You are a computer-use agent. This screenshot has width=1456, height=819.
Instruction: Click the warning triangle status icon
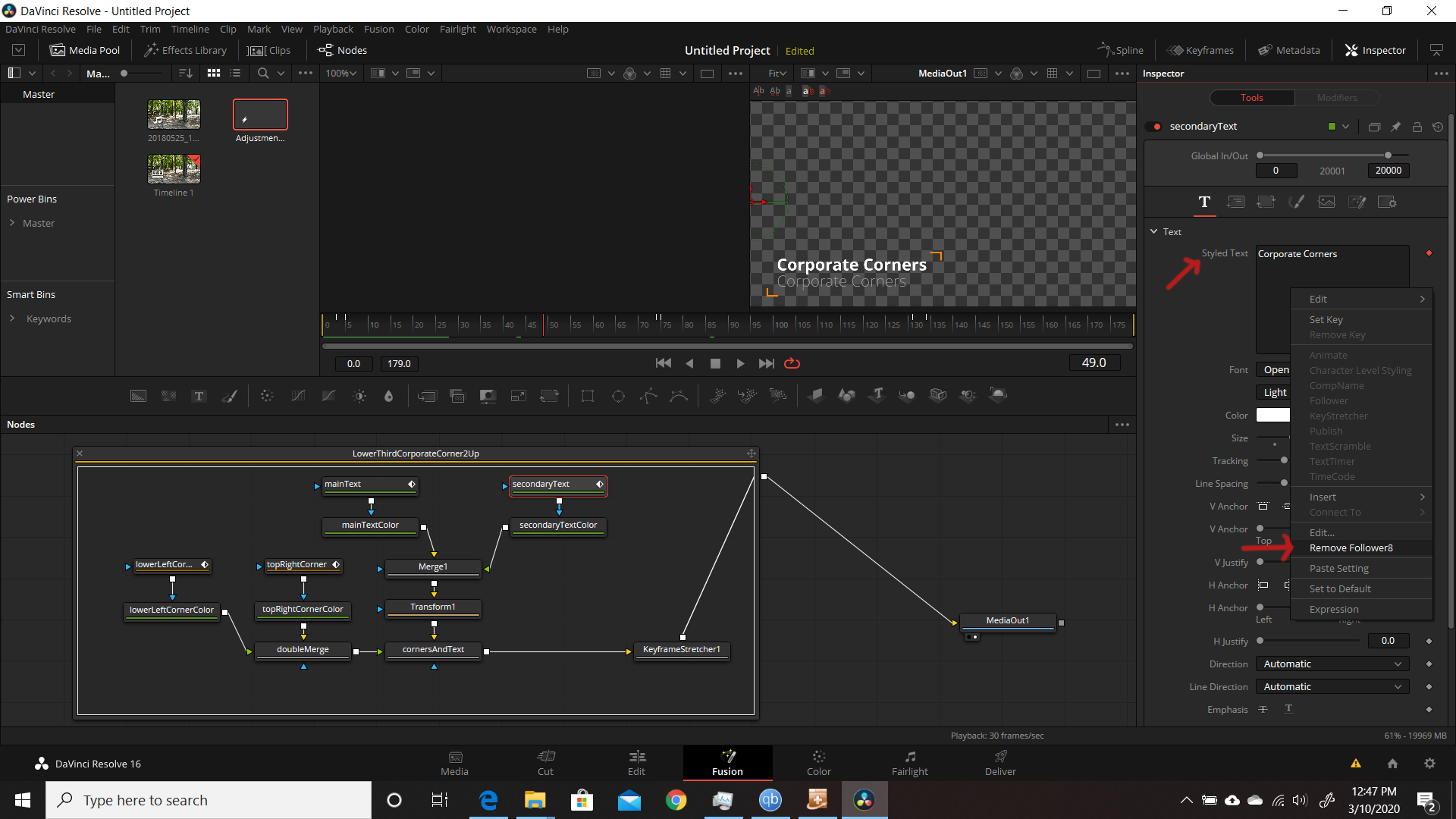pyautogui.click(x=1356, y=764)
